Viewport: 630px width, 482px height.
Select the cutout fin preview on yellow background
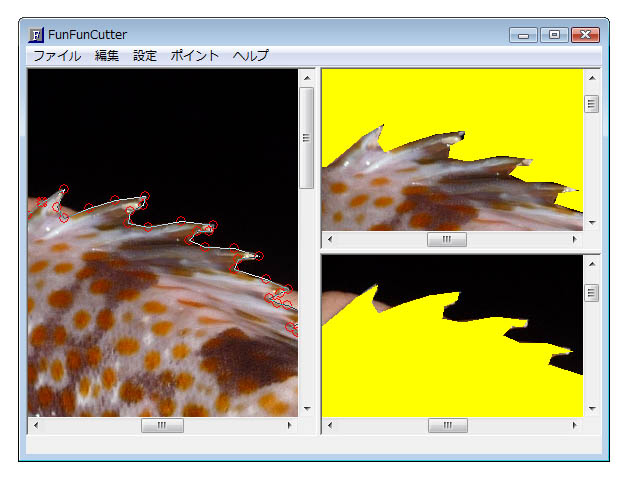[x=452, y=150]
